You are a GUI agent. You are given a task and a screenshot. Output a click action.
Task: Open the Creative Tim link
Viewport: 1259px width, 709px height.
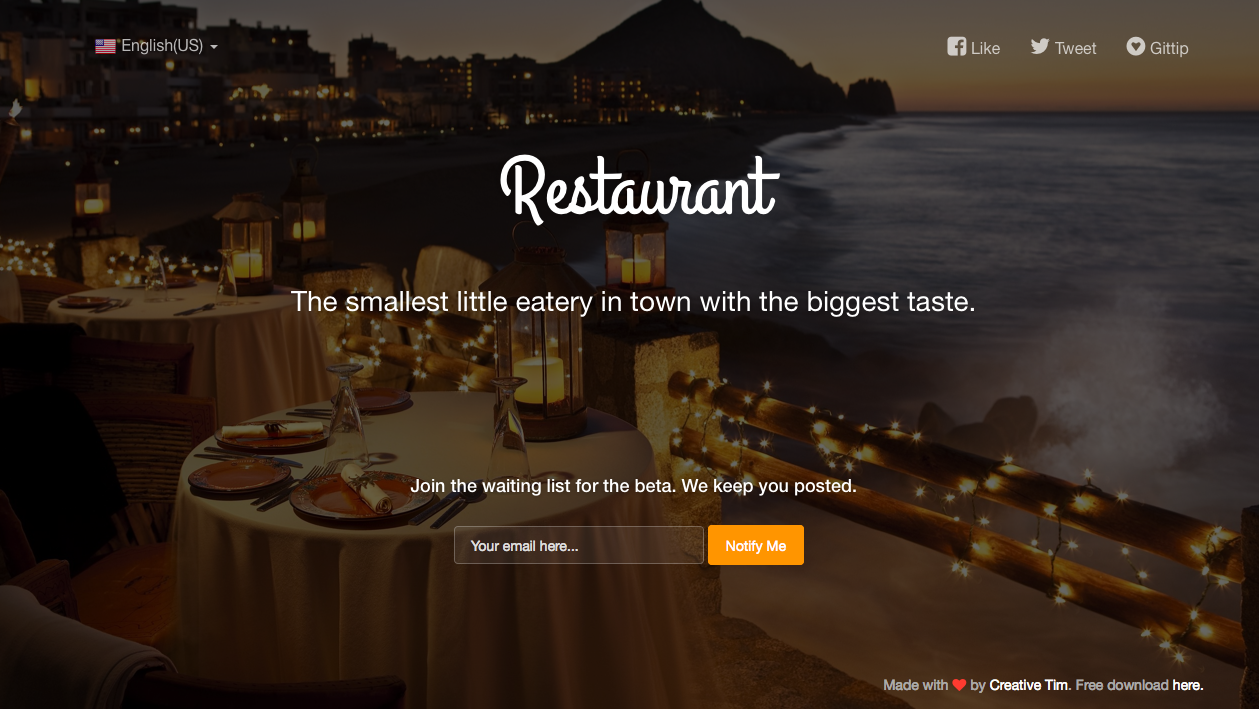1029,685
